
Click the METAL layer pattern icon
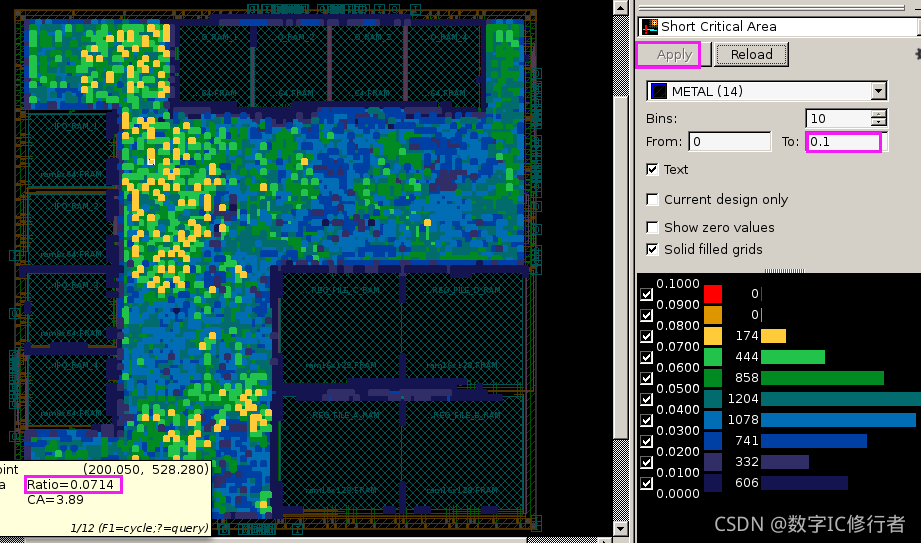point(658,91)
